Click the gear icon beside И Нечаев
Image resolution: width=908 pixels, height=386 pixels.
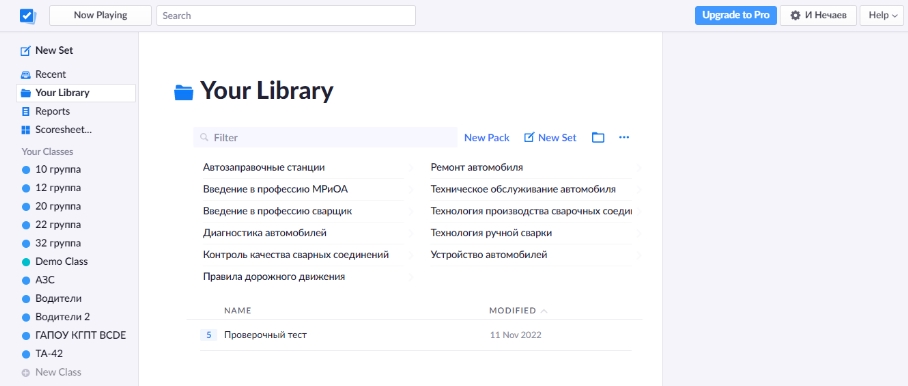point(795,16)
